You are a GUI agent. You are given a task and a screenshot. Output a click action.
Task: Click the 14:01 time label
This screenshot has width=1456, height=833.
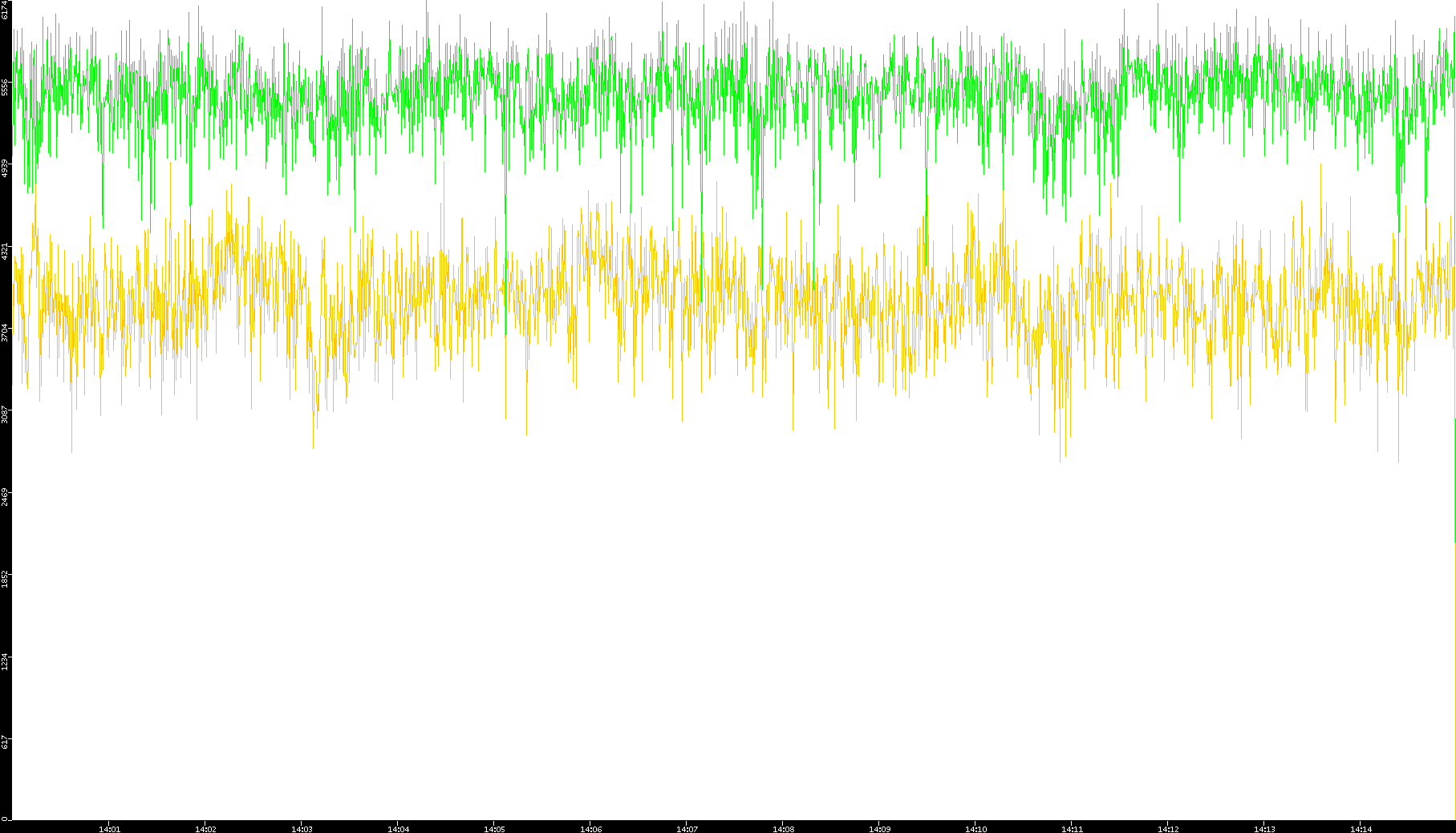coord(109,829)
